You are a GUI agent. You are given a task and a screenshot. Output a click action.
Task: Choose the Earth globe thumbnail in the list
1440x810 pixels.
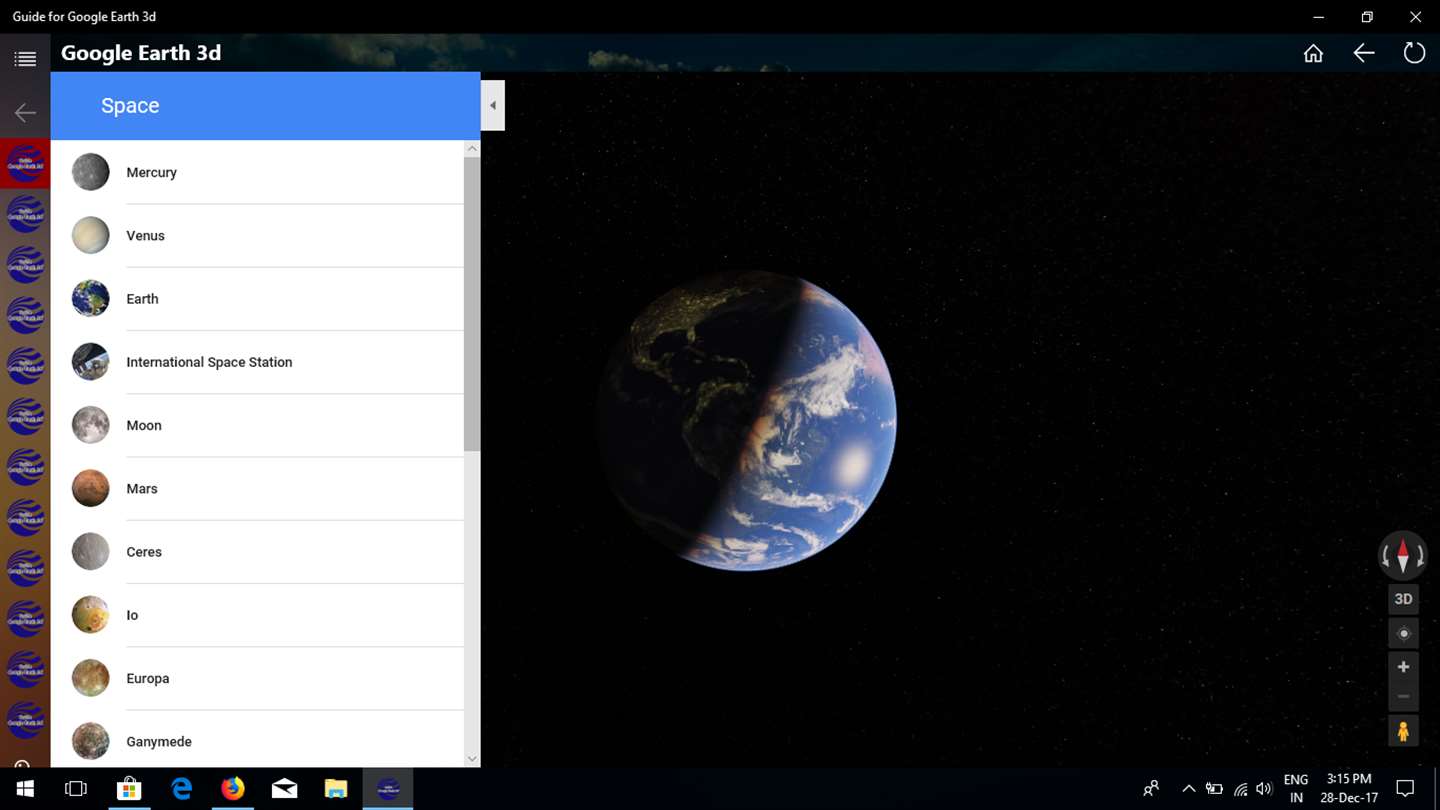coord(90,298)
